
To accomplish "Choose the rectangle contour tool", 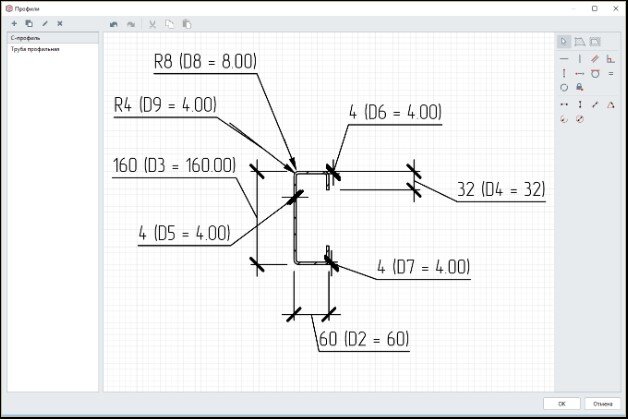I will coord(595,42).
